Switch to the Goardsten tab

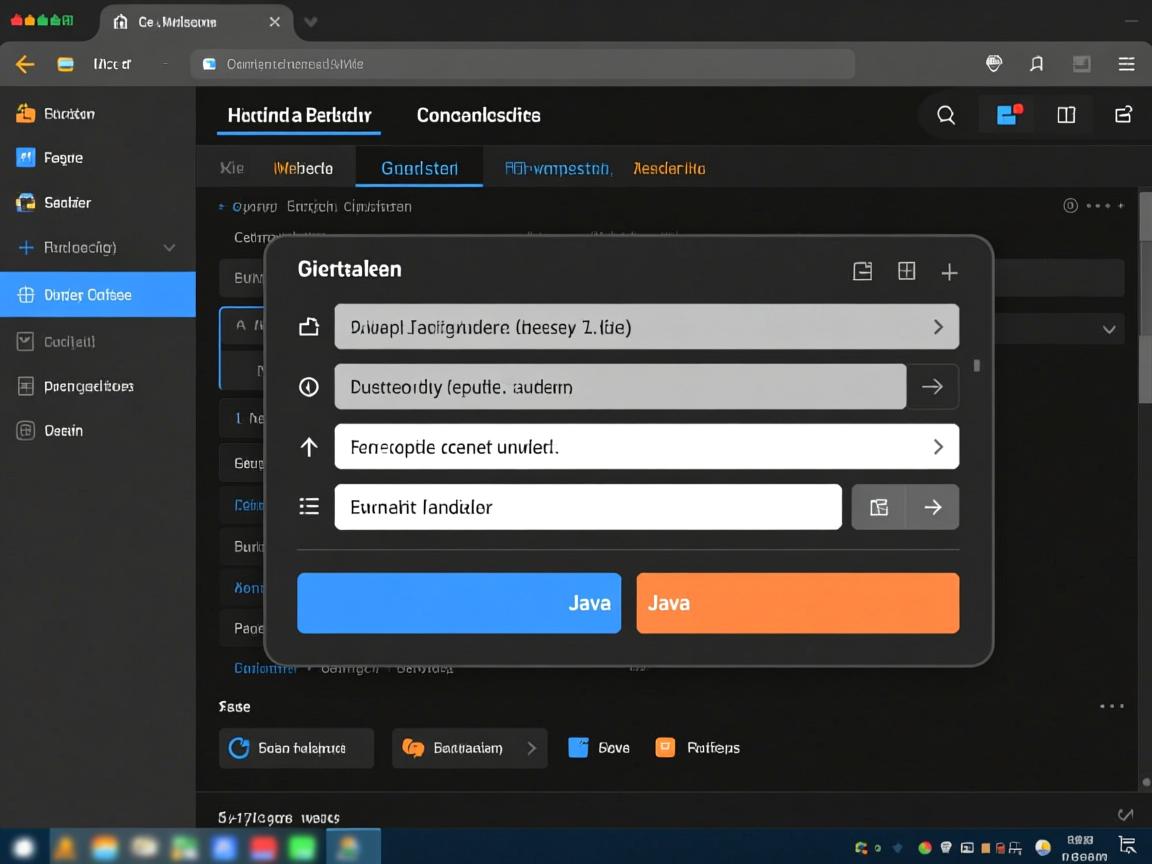click(x=419, y=168)
